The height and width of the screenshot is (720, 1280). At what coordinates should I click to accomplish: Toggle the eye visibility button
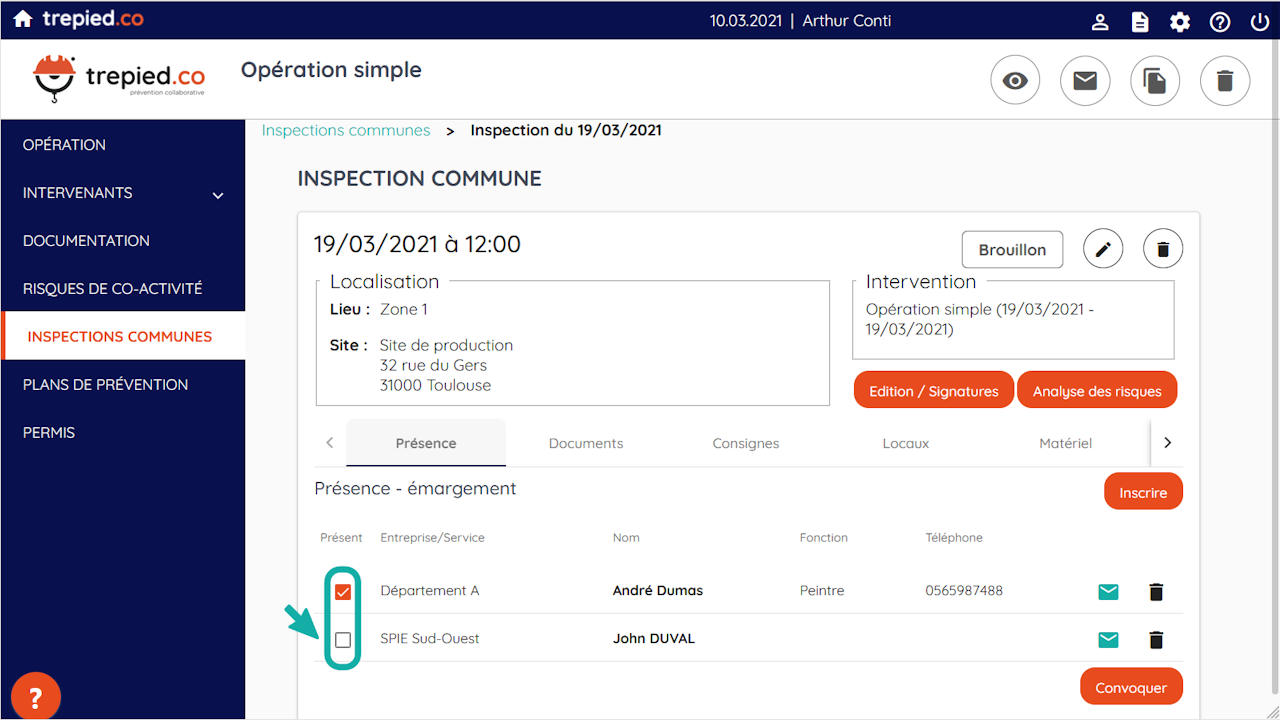point(1015,81)
